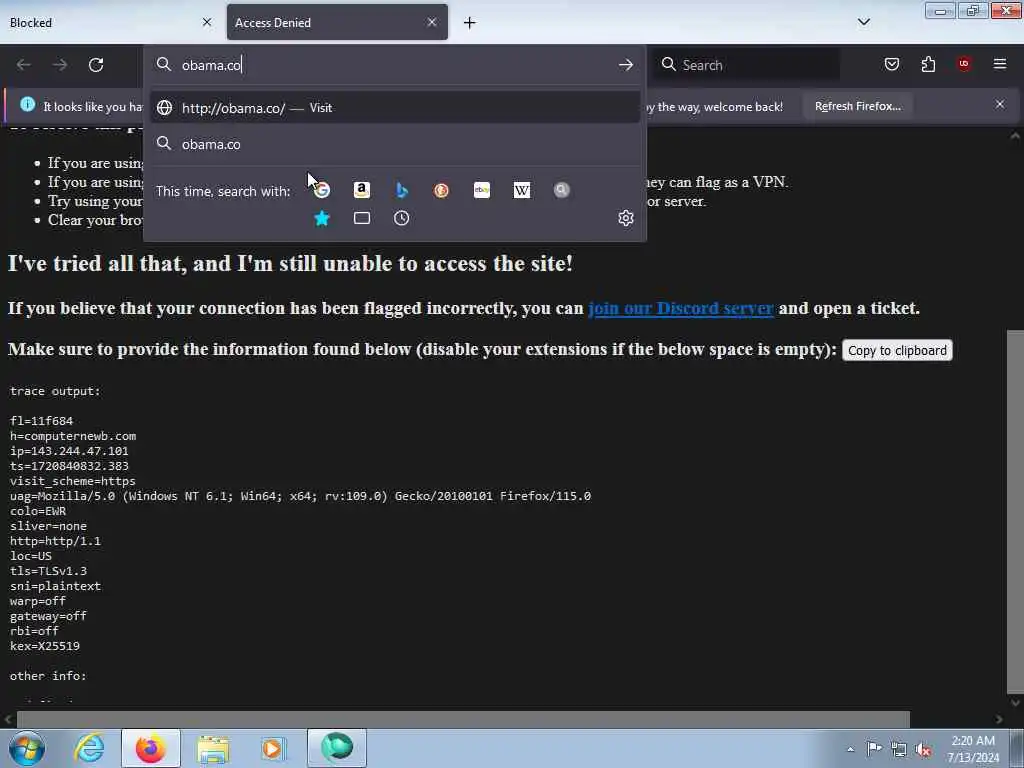Screen dimensions: 1024x768
Task: Show hidden system tray icons arrow
Action: 850,749
